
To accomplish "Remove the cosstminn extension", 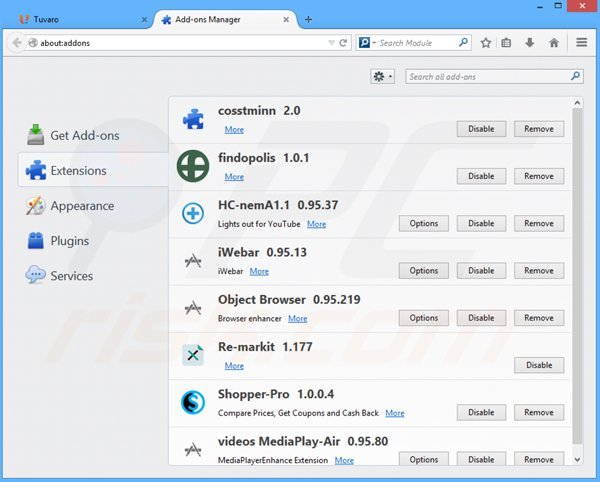I will pos(539,129).
